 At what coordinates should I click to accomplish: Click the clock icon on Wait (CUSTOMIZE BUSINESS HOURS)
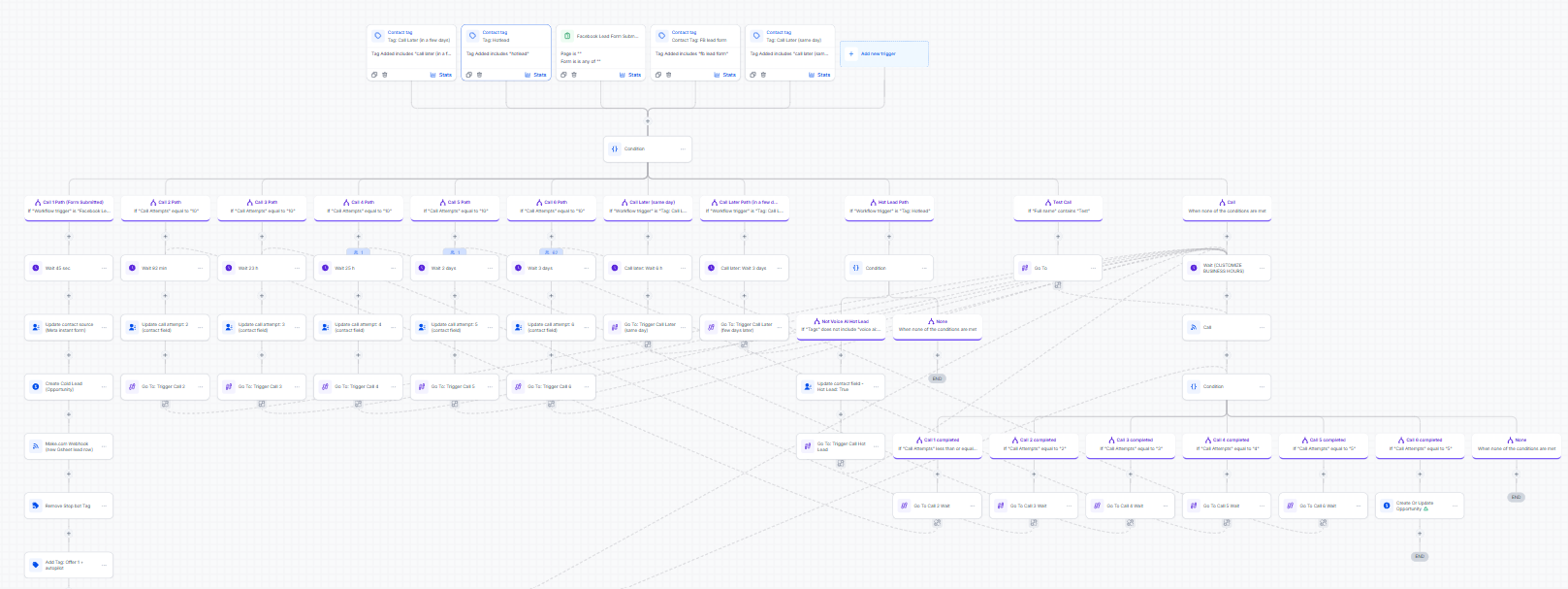pos(1194,268)
